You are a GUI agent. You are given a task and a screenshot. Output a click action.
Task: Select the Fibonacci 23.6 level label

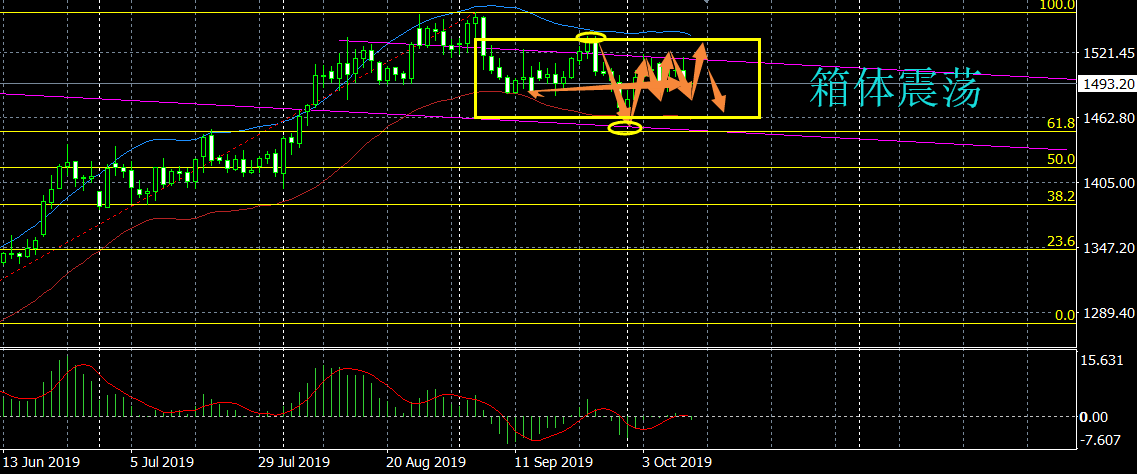(1062, 241)
